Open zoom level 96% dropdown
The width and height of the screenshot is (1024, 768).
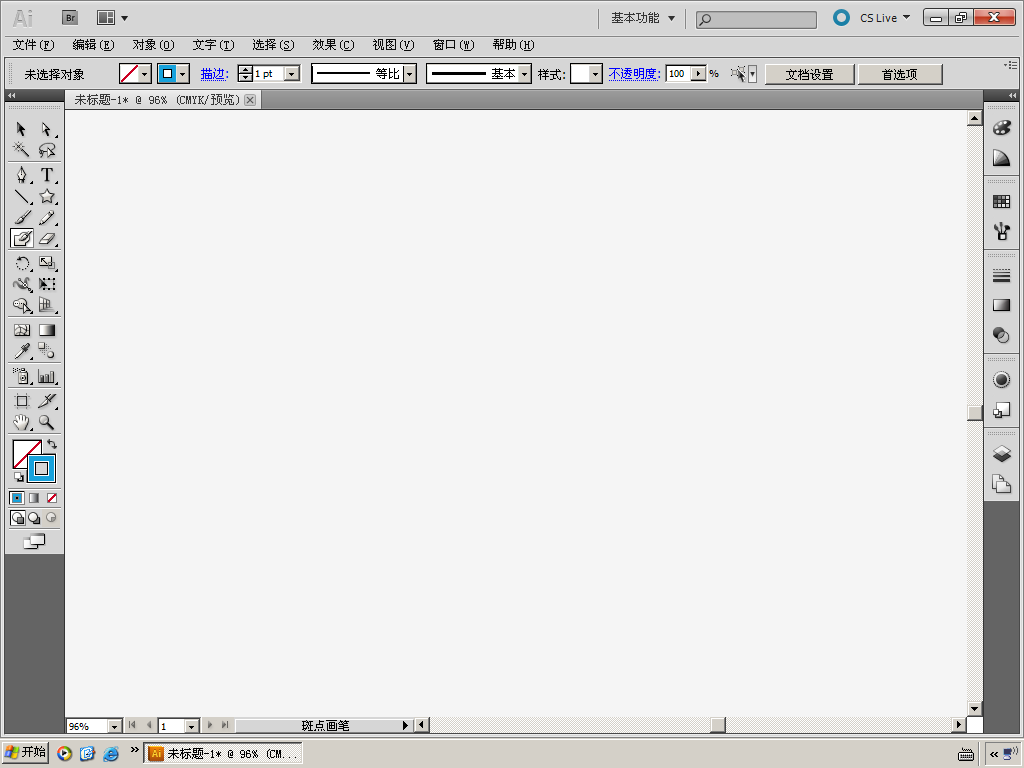[114, 726]
